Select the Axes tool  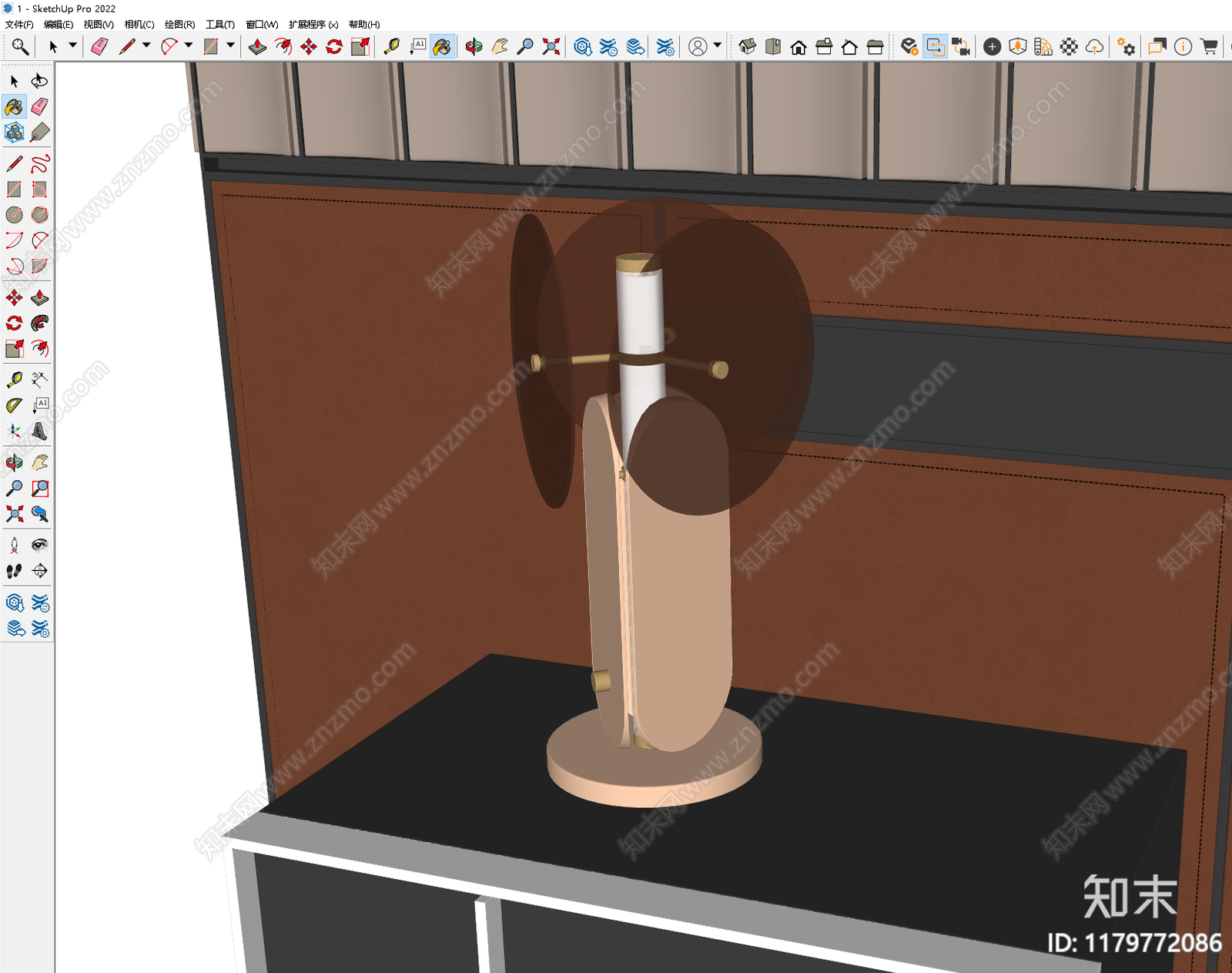(14, 431)
